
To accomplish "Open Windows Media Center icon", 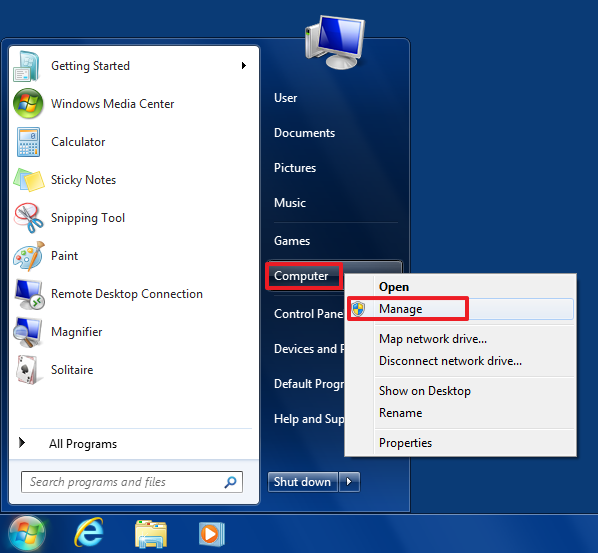I will [28, 103].
